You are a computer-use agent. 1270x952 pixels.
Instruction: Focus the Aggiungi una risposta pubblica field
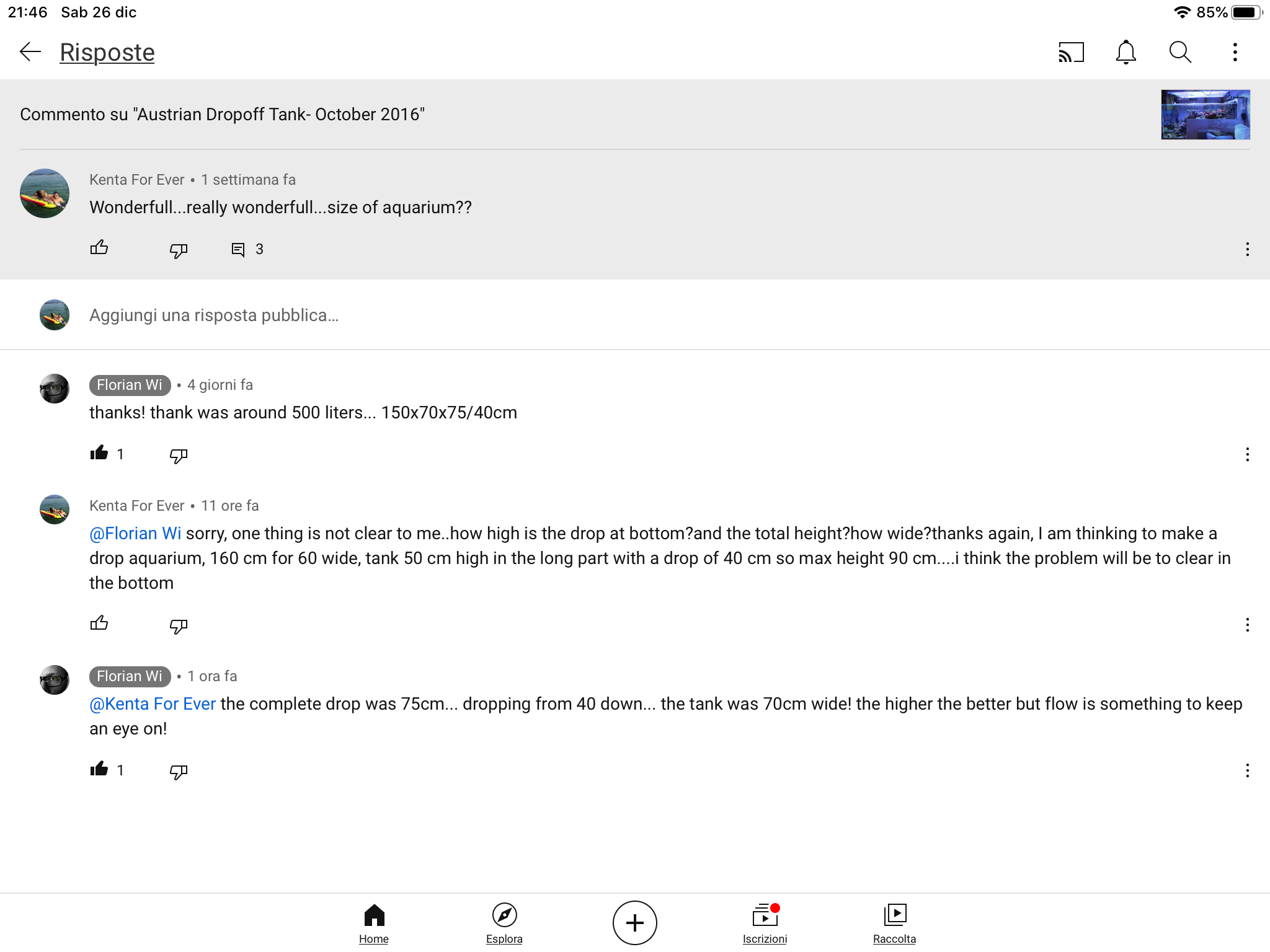pyautogui.click(x=214, y=315)
